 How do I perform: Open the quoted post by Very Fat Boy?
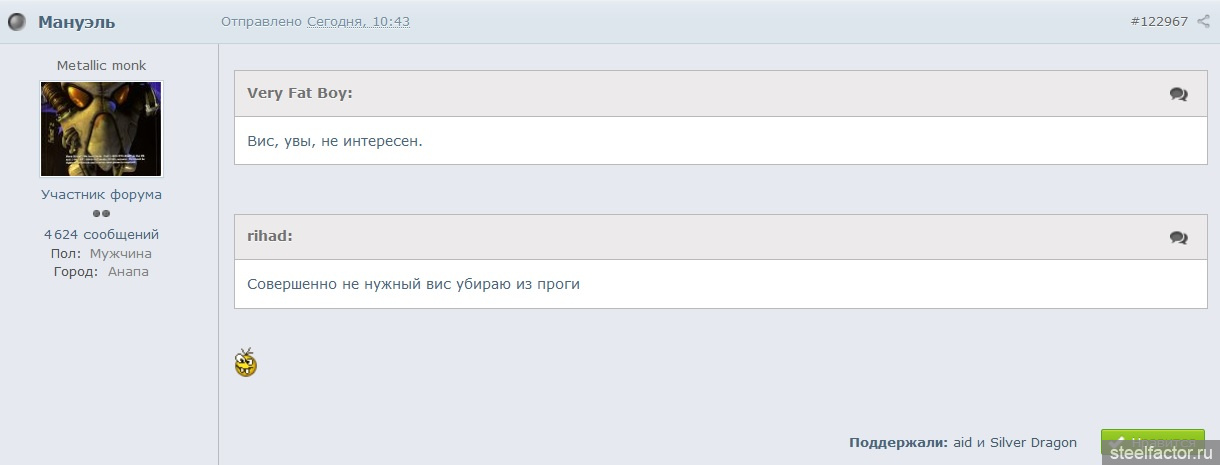(x=1179, y=94)
